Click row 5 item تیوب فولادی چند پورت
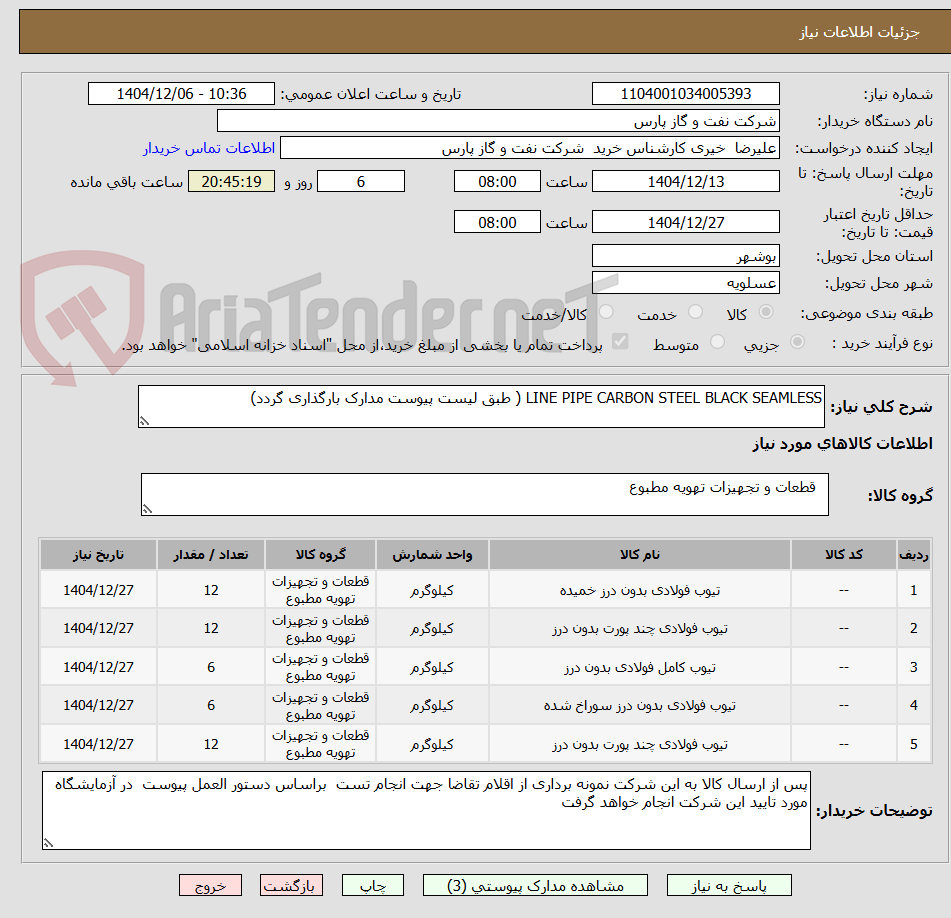951x918 pixels. 639,744
